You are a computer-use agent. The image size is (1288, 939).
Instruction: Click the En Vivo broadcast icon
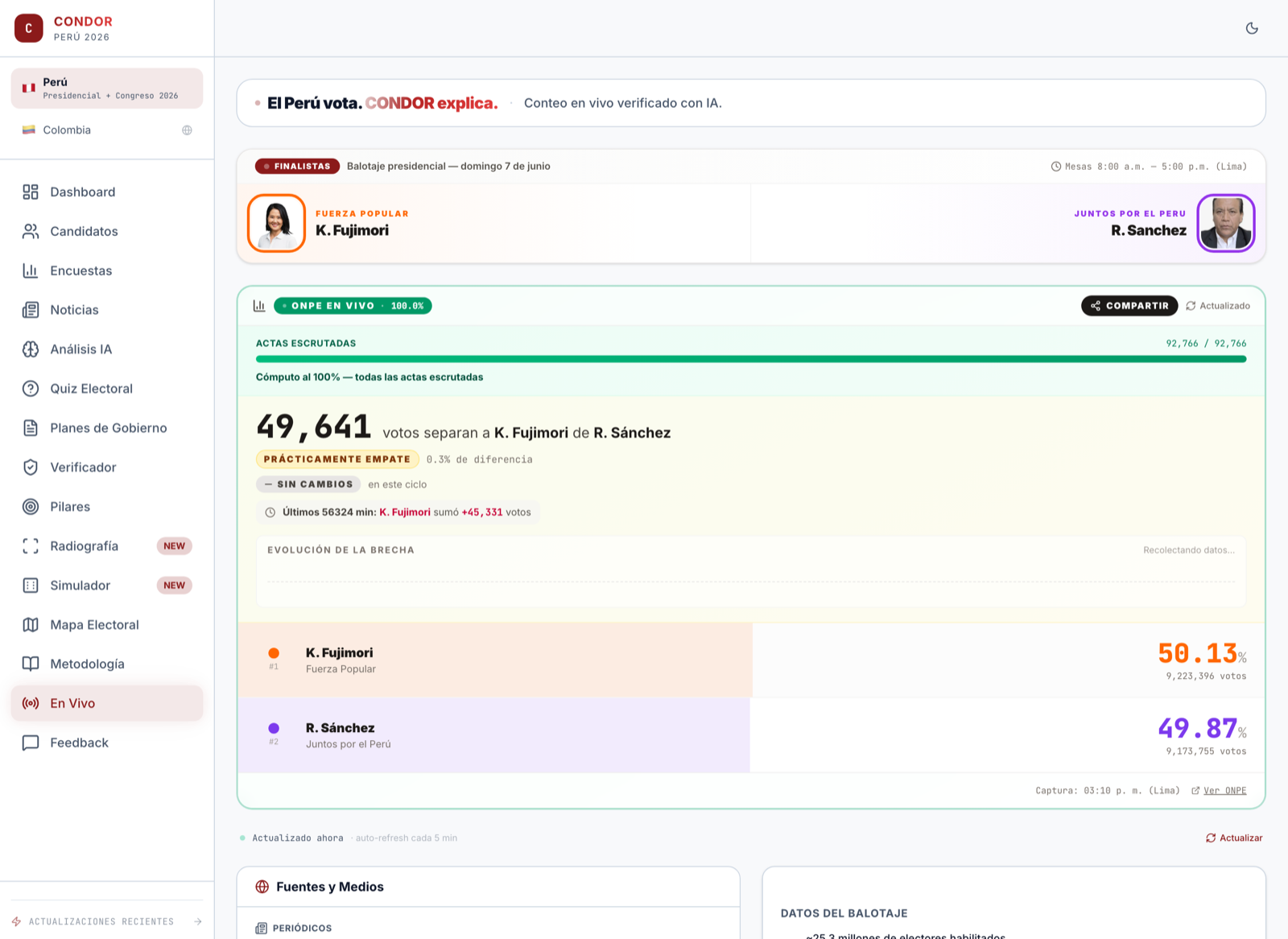(x=31, y=703)
